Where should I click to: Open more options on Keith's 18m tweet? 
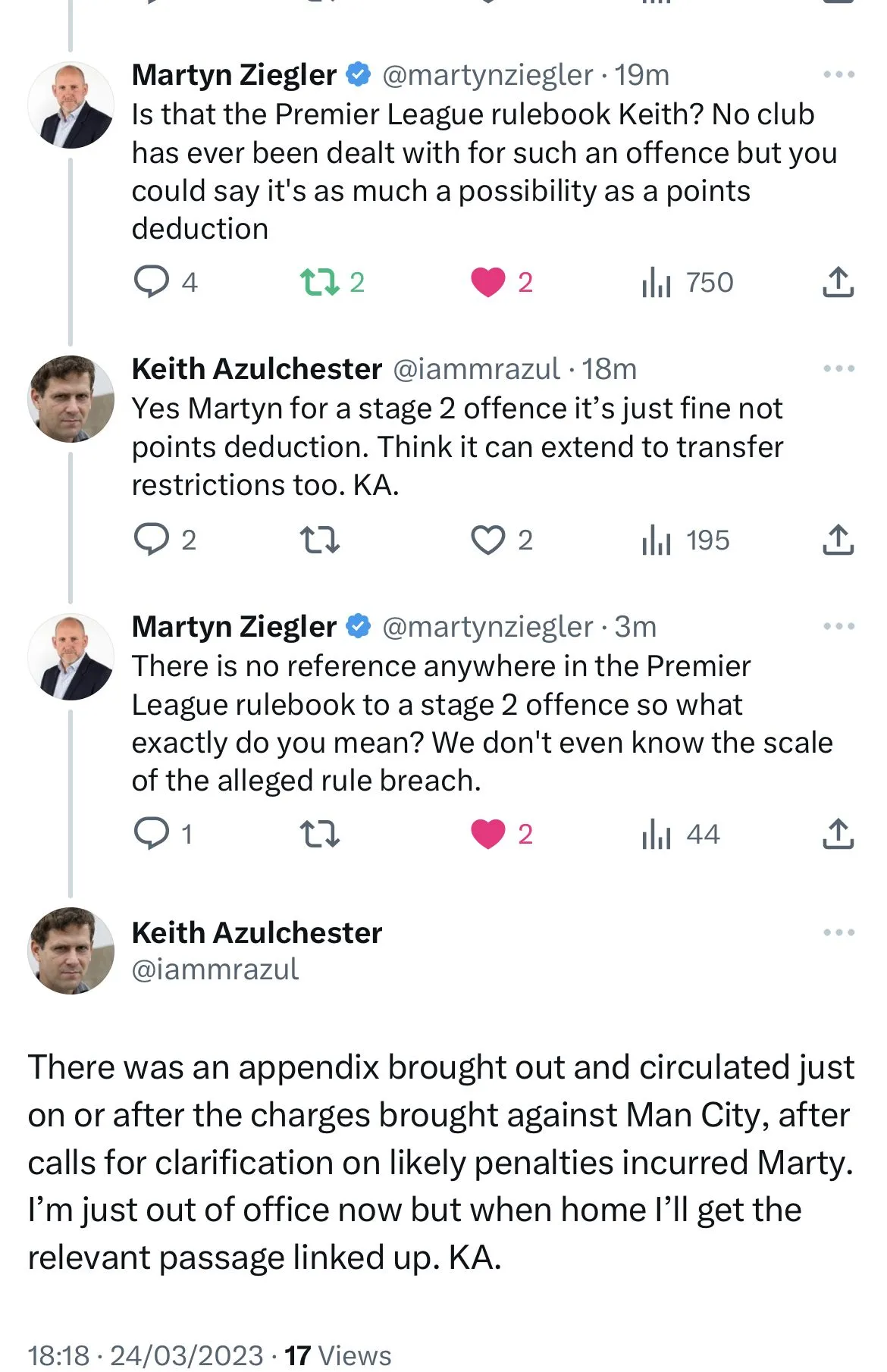(838, 368)
